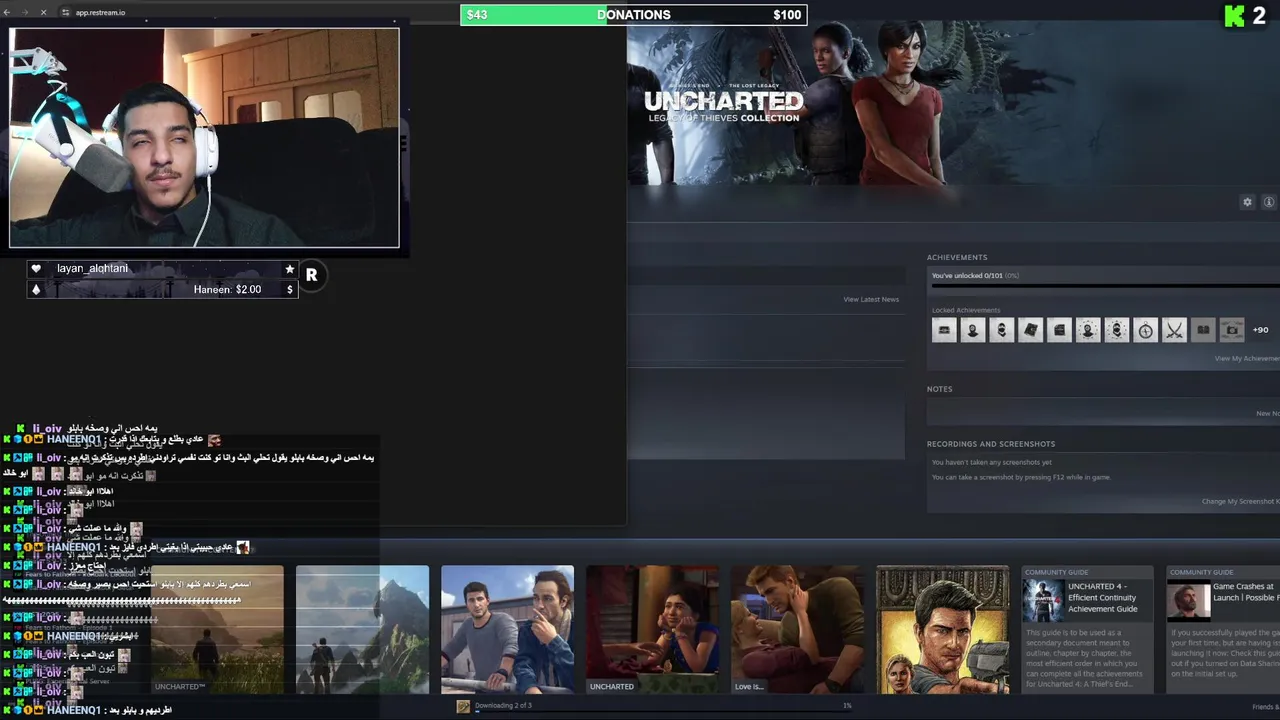
Task: Open the Game Crashes at Launch guide
Action: (1223, 630)
